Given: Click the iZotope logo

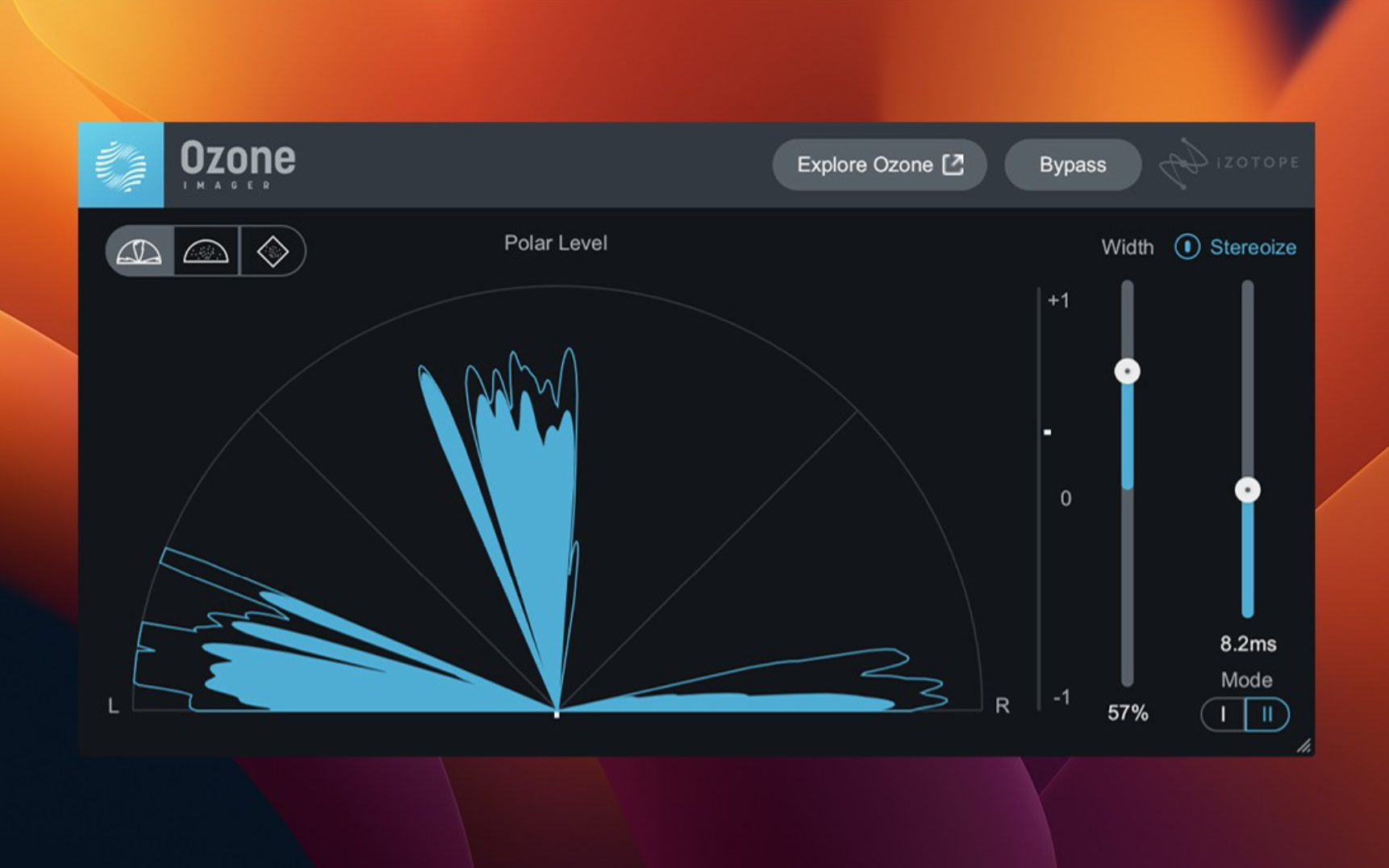Looking at the screenshot, I should [x=1229, y=163].
